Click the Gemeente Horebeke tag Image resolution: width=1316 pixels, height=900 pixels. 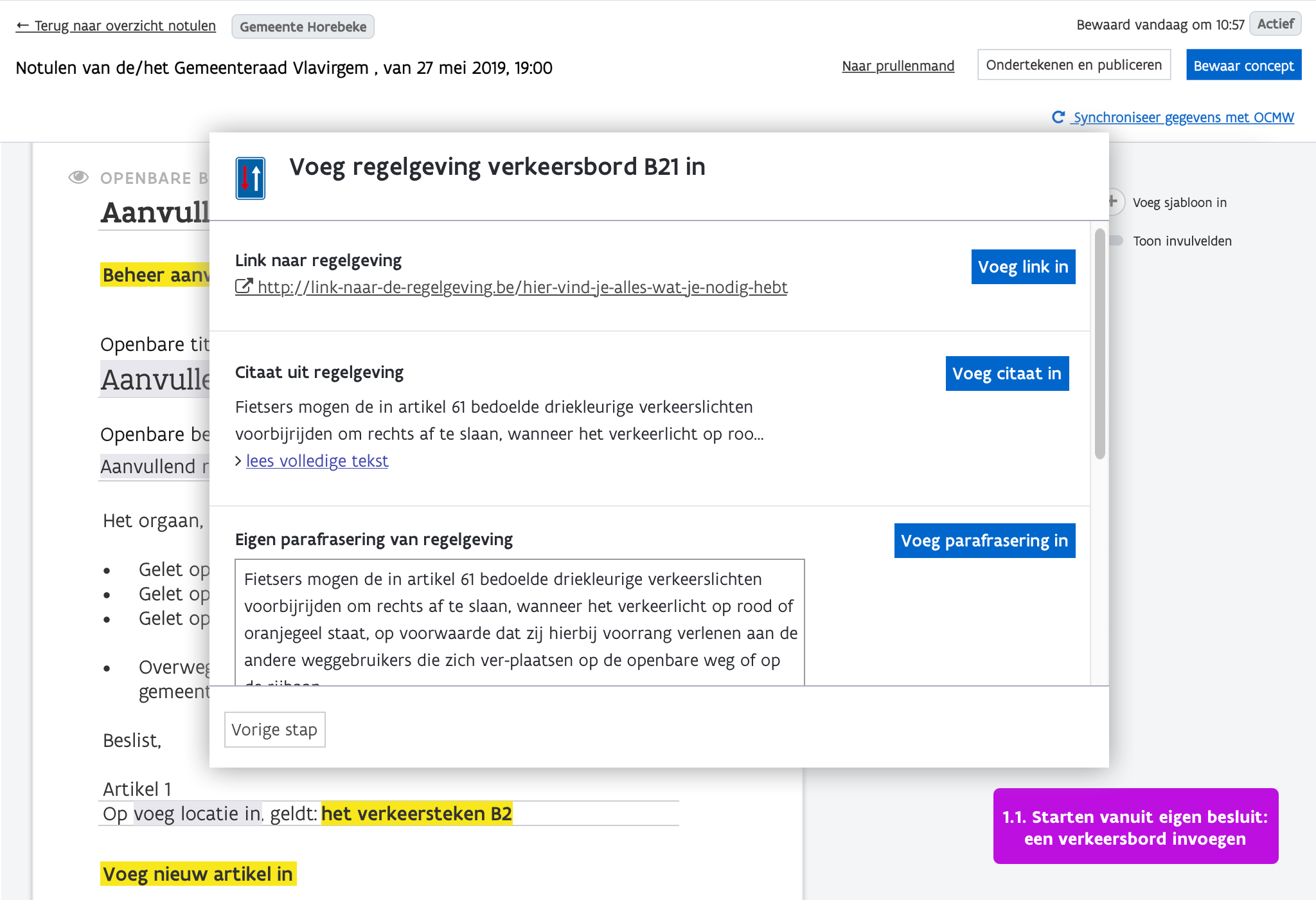[x=303, y=26]
